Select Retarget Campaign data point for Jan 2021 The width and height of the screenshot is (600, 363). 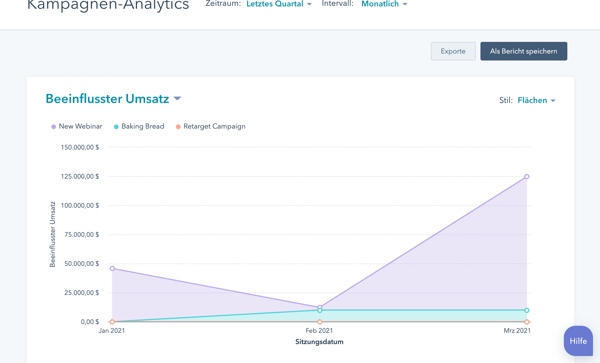pos(112,322)
